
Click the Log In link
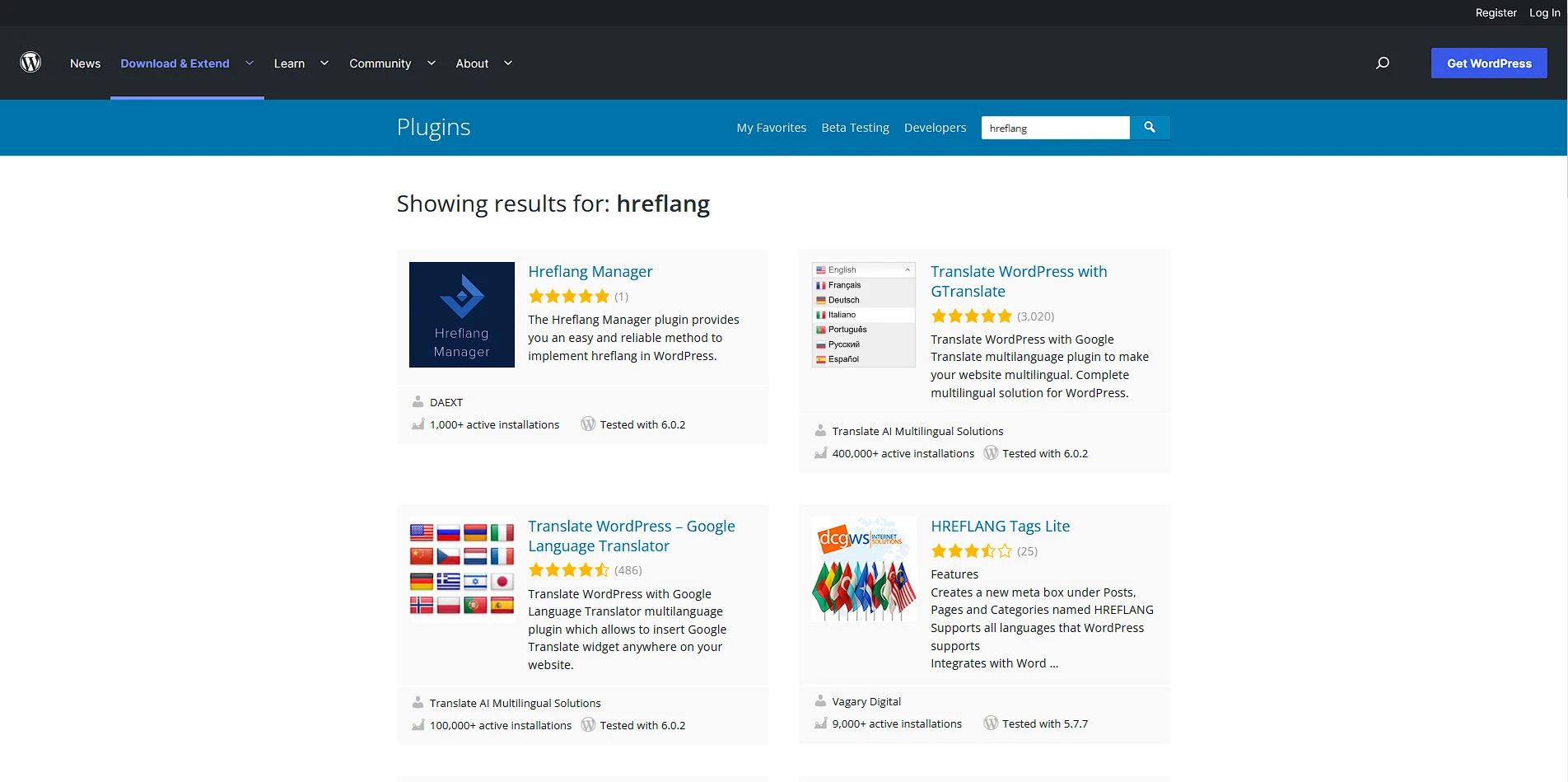click(1544, 12)
